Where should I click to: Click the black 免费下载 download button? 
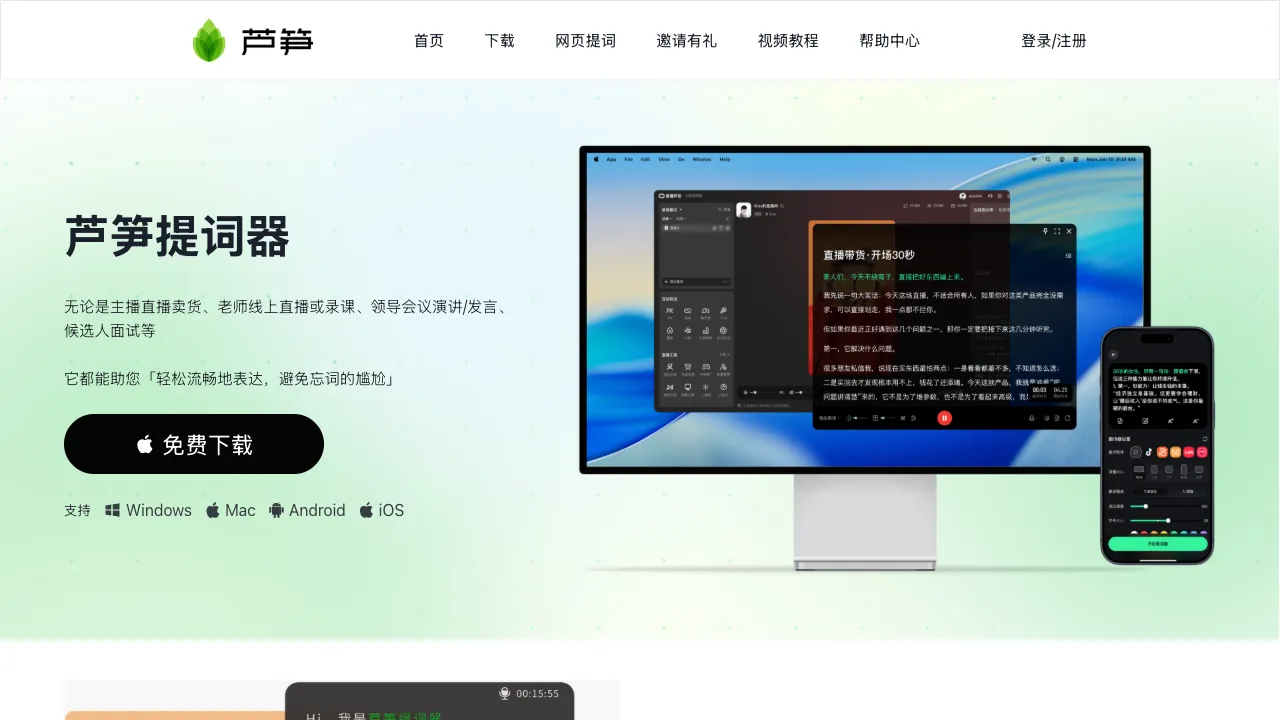194,444
